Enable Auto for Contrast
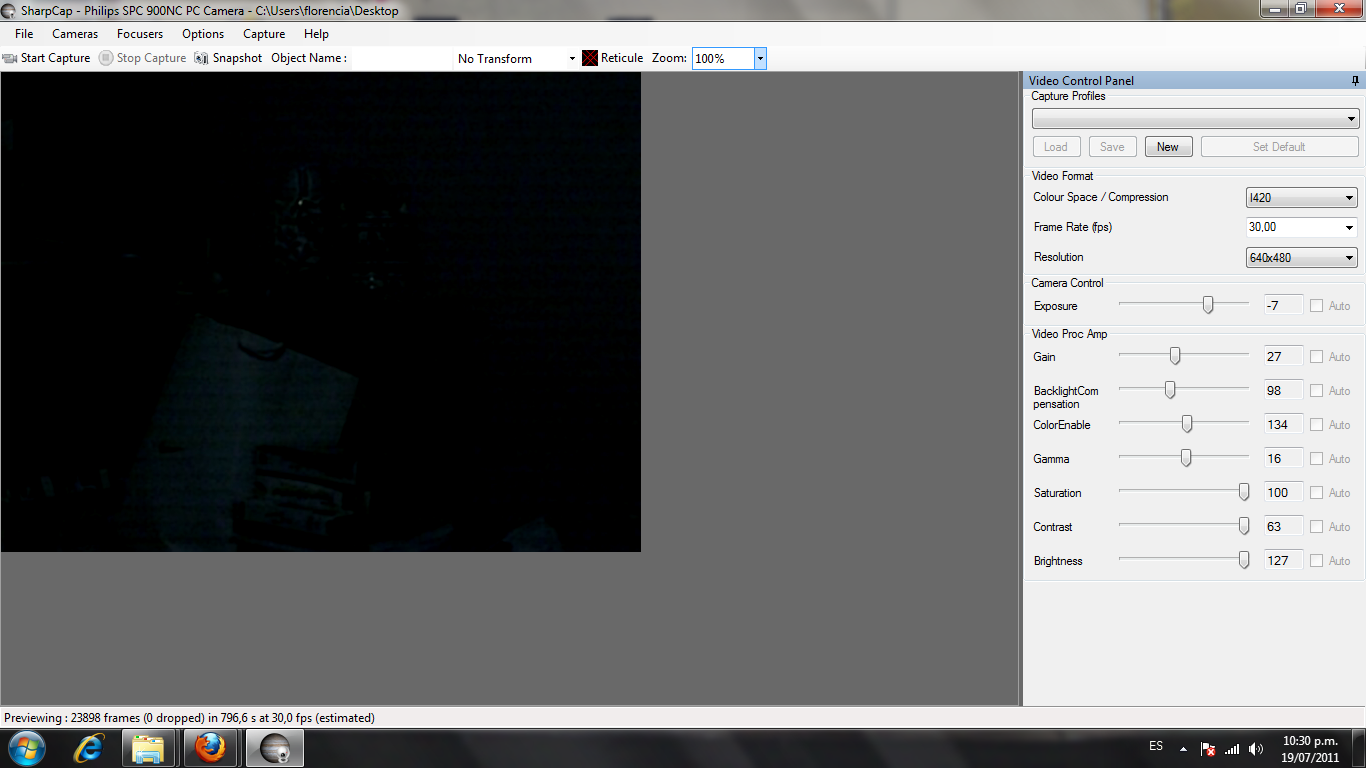The image size is (1366, 768). 1317,527
